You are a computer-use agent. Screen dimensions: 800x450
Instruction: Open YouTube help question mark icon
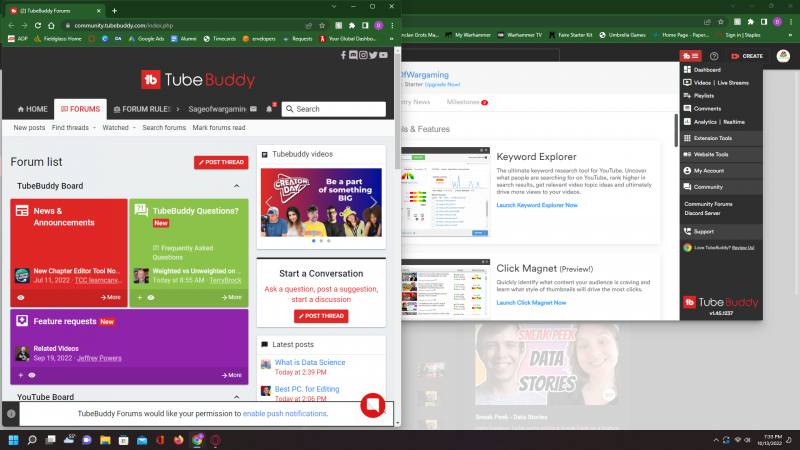(714, 56)
